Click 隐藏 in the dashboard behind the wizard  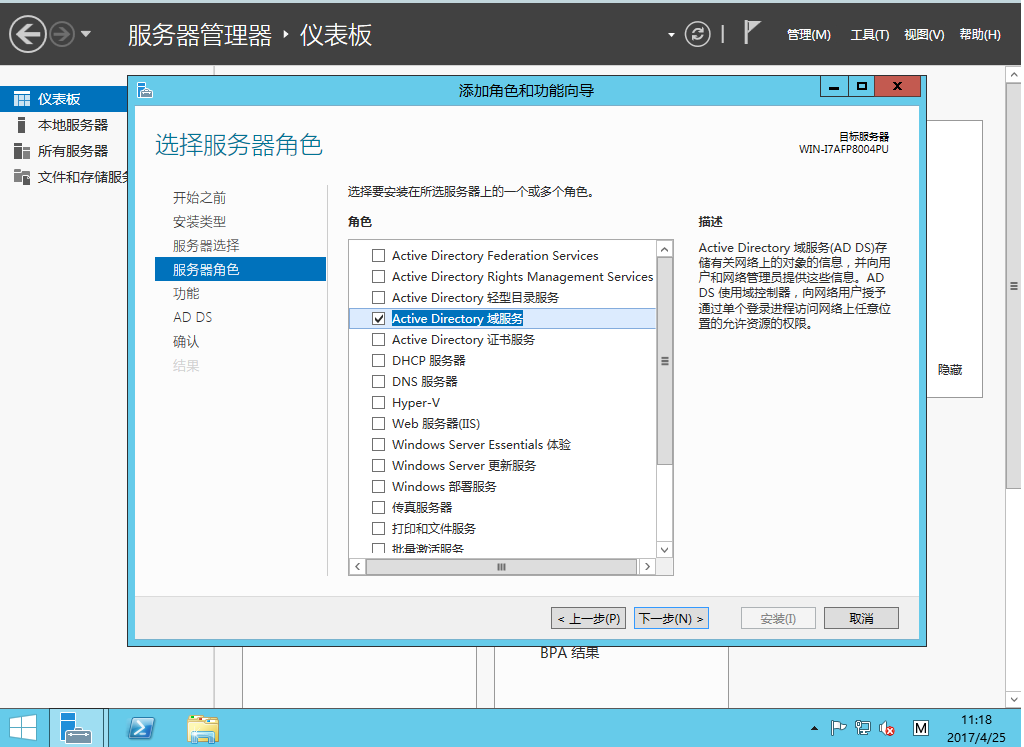pos(950,370)
